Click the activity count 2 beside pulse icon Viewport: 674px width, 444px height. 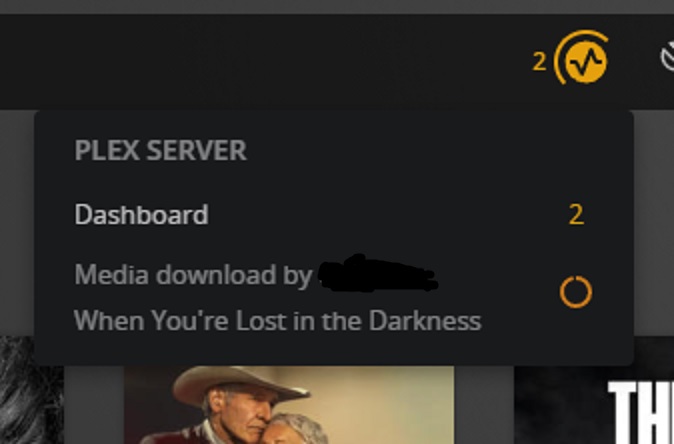[x=539, y=62]
